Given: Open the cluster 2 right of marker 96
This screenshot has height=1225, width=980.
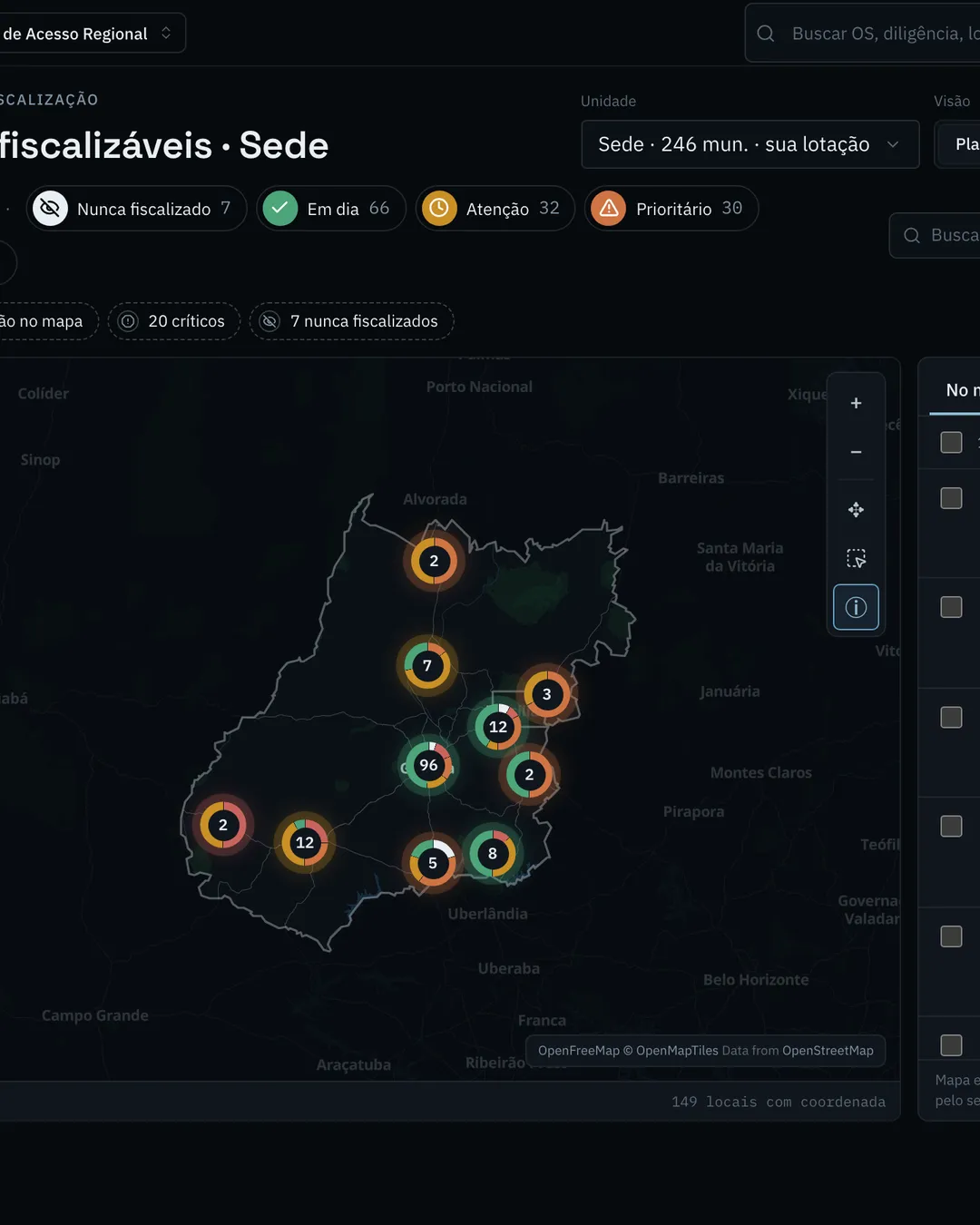Looking at the screenshot, I should click(x=529, y=775).
